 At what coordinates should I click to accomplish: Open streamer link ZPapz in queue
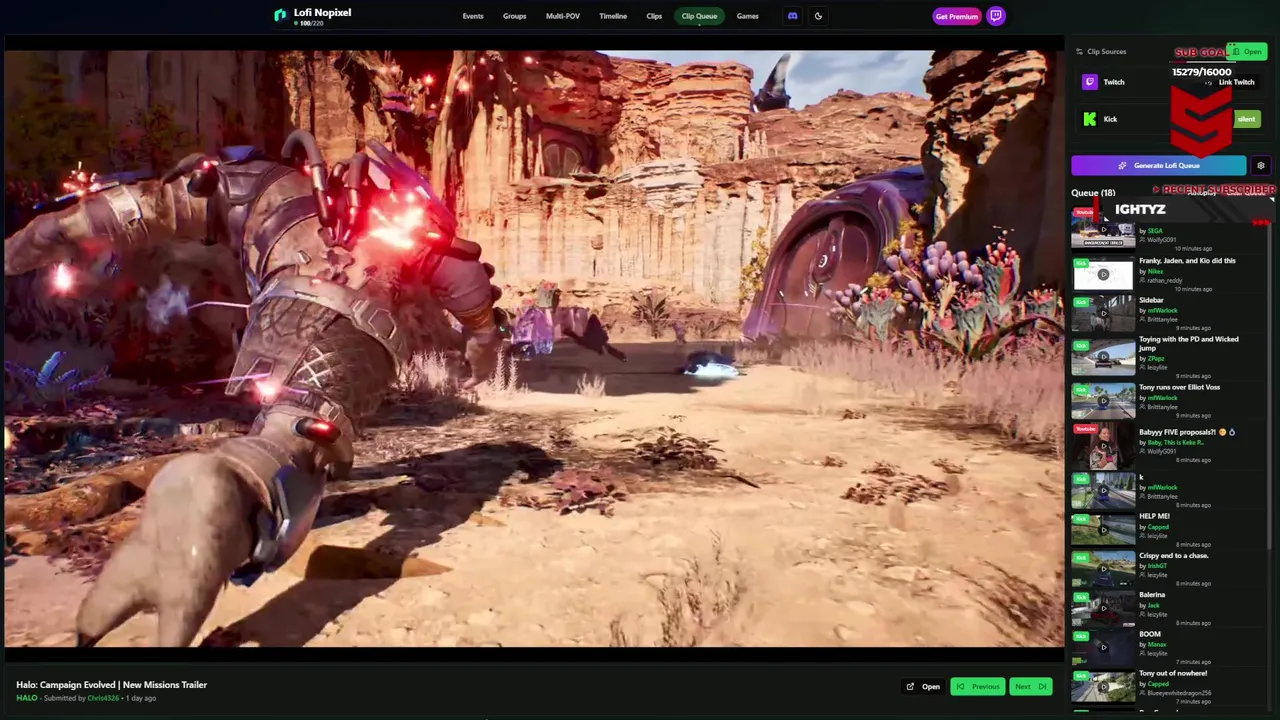pyautogui.click(x=1156, y=358)
